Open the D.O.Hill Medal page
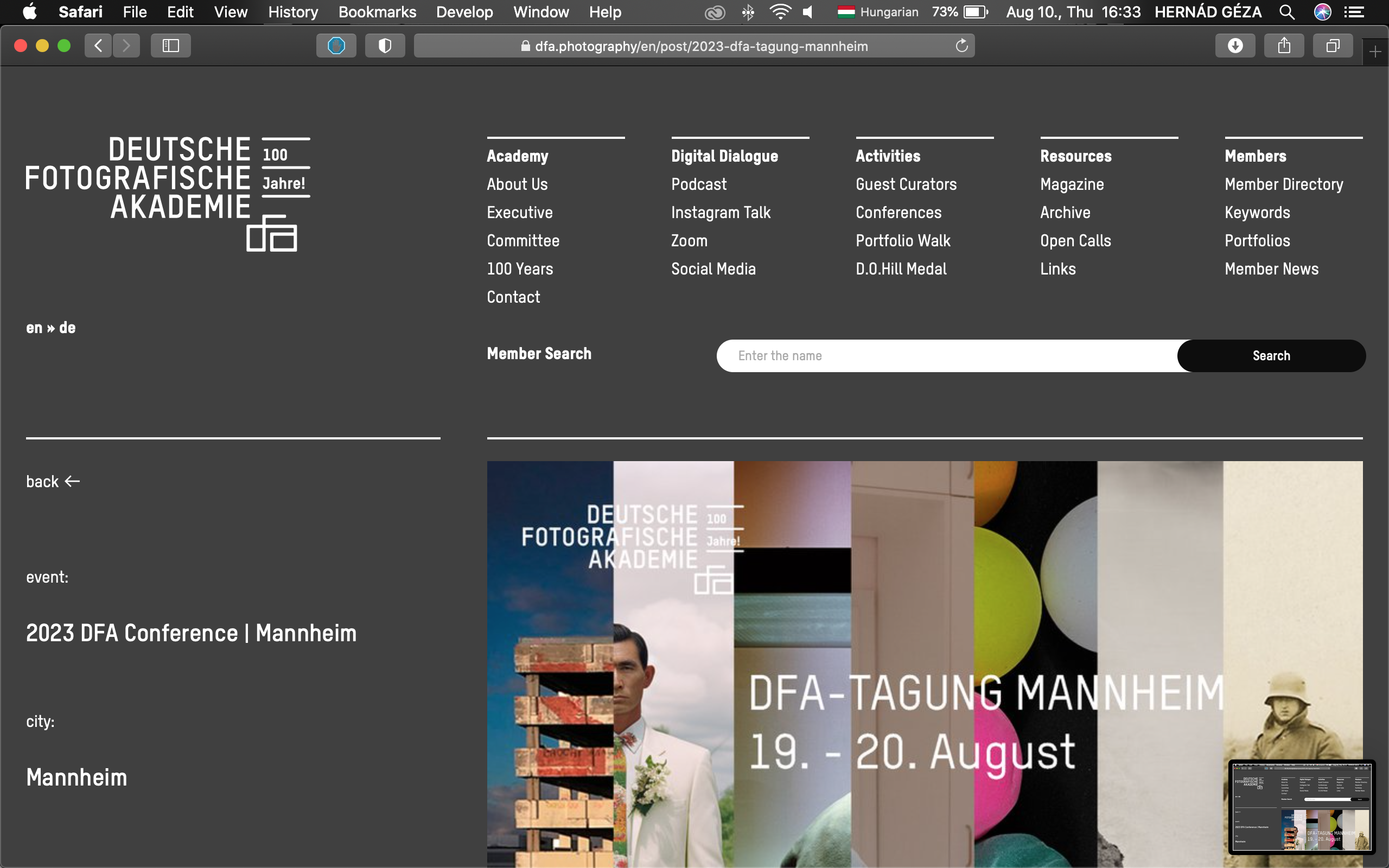 (x=901, y=269)
